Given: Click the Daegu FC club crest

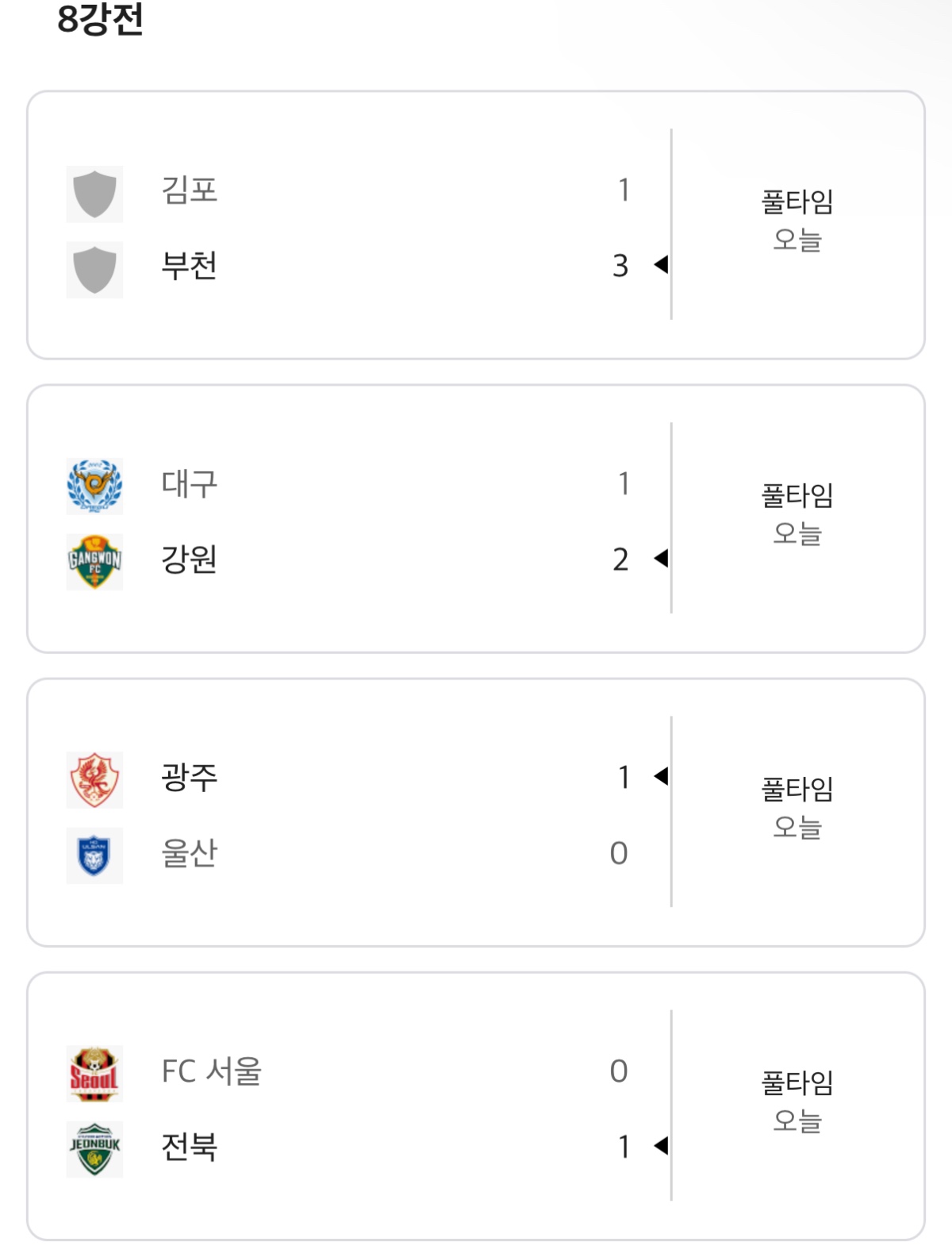Looking at the screenshot, I should [94, 486].
